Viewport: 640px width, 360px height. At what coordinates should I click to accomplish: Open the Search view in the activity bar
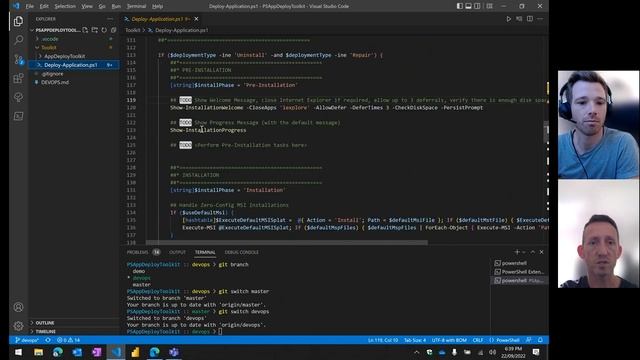(x=18, y=40)
